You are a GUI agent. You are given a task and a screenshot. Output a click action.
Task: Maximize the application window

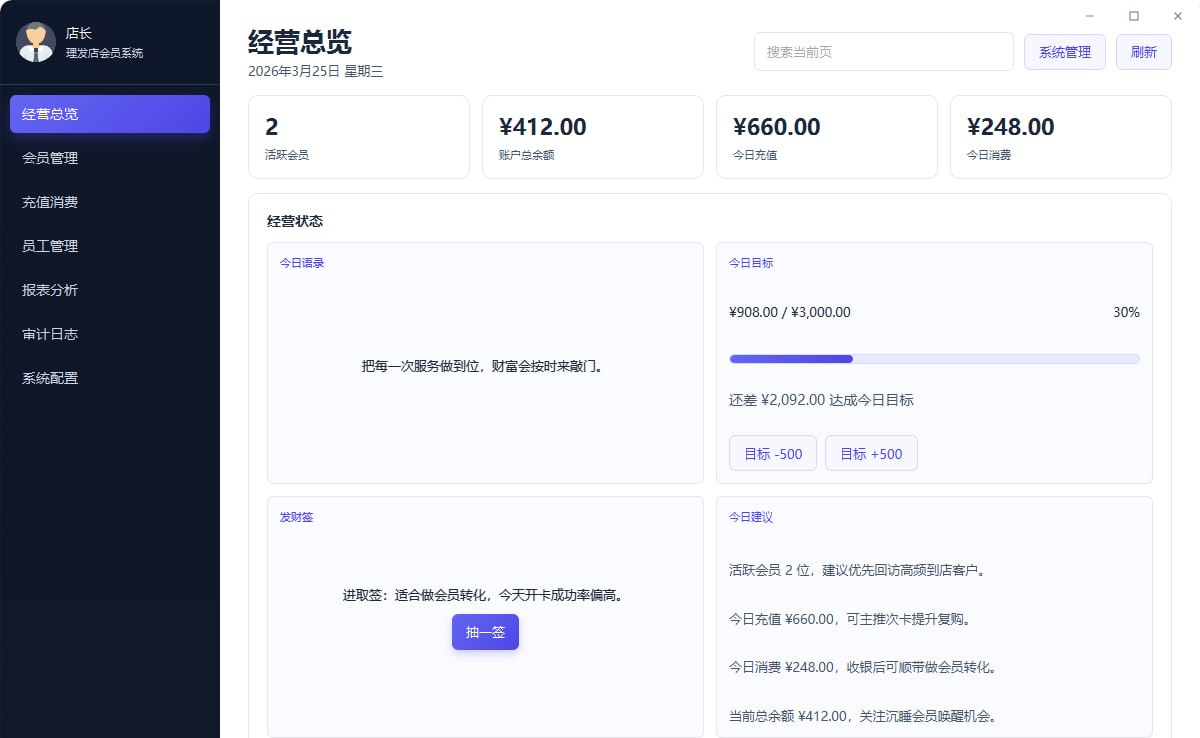pyautogui.click(x=1133, y=16)
